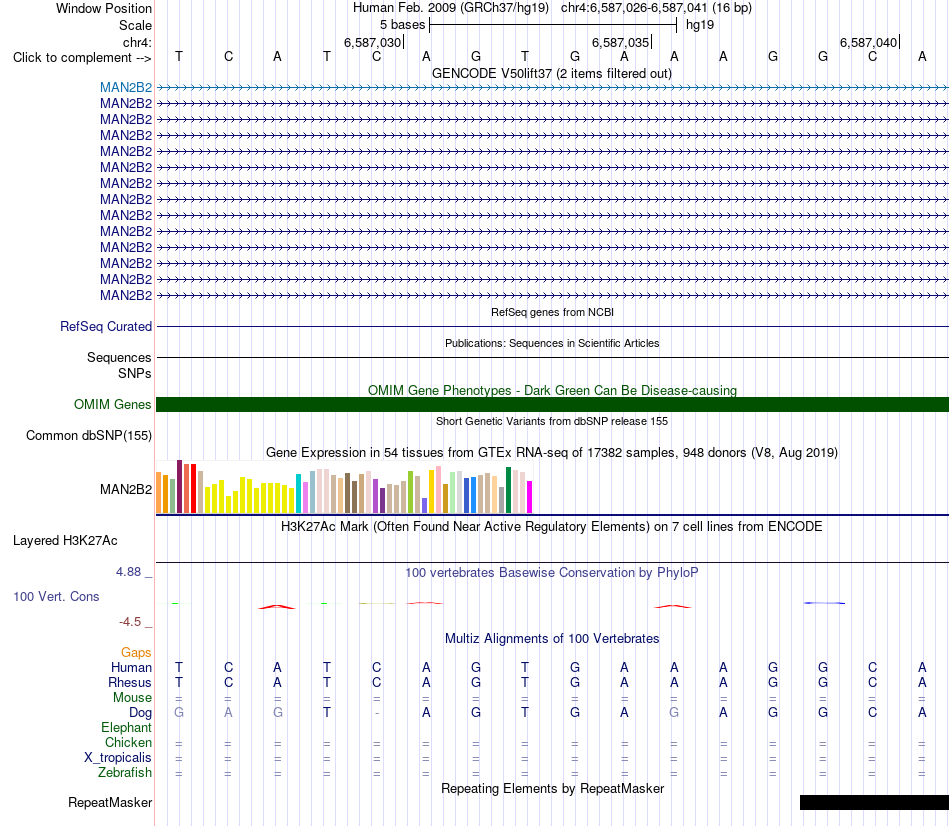The image size is (950, 826).
Task: Open the GENCODE V50lift37 track title
Action: coord(552,73)
